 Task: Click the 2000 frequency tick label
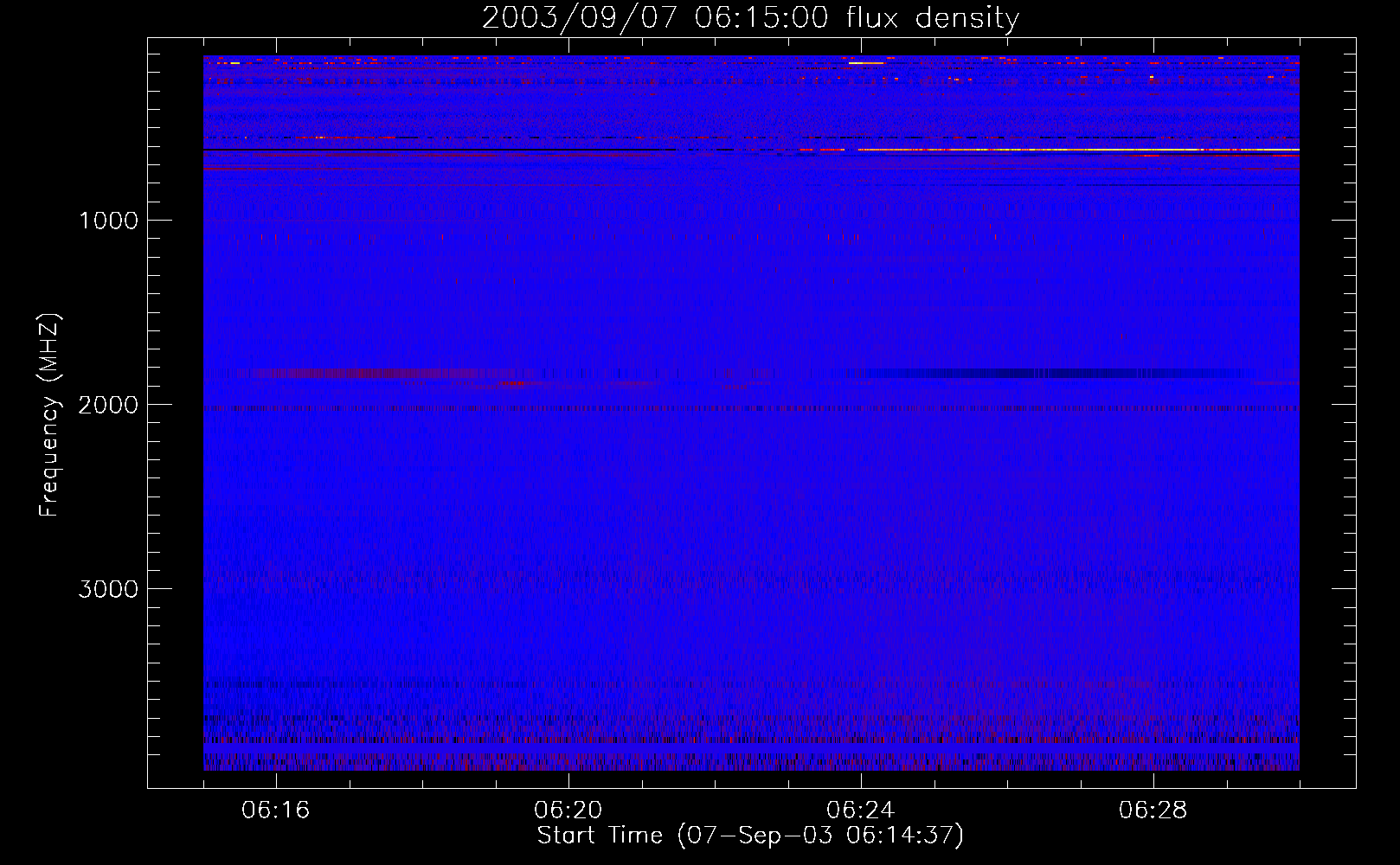click(108, 405)
